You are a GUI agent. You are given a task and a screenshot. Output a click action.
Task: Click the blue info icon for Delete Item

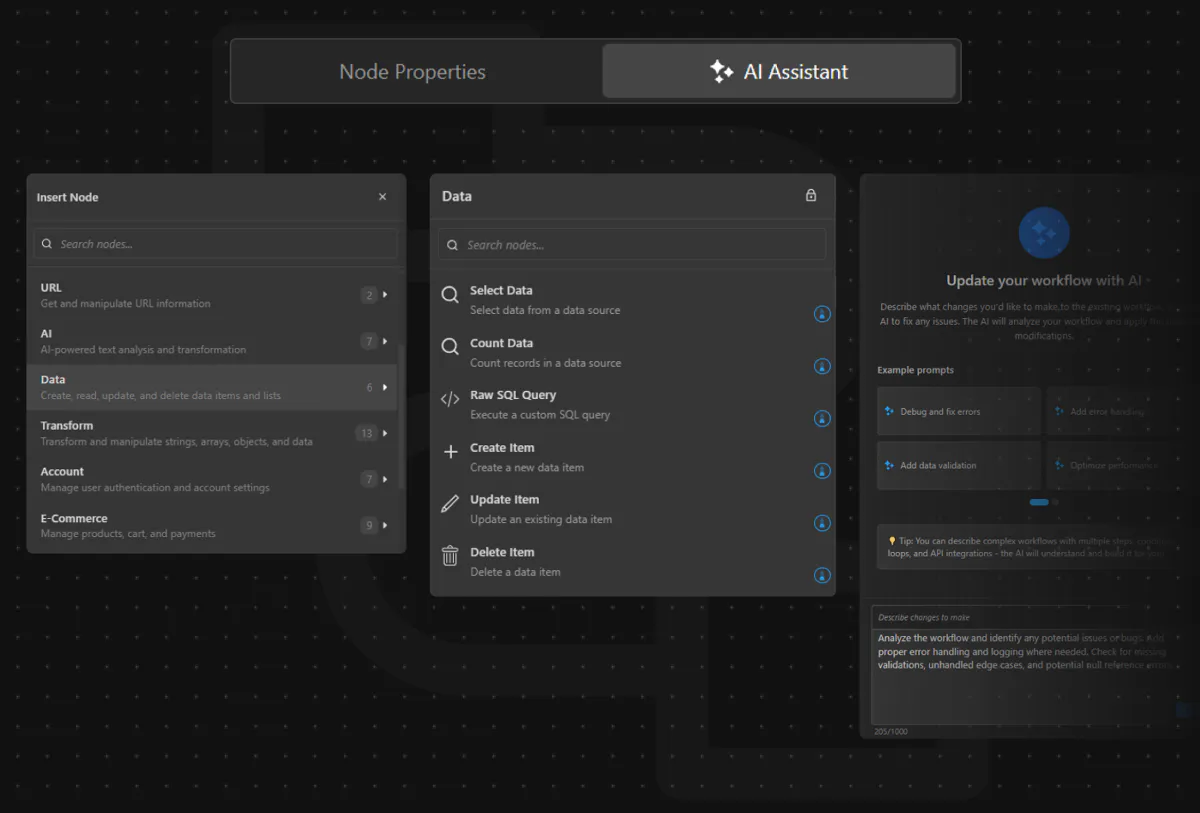(x=822, y=575)
